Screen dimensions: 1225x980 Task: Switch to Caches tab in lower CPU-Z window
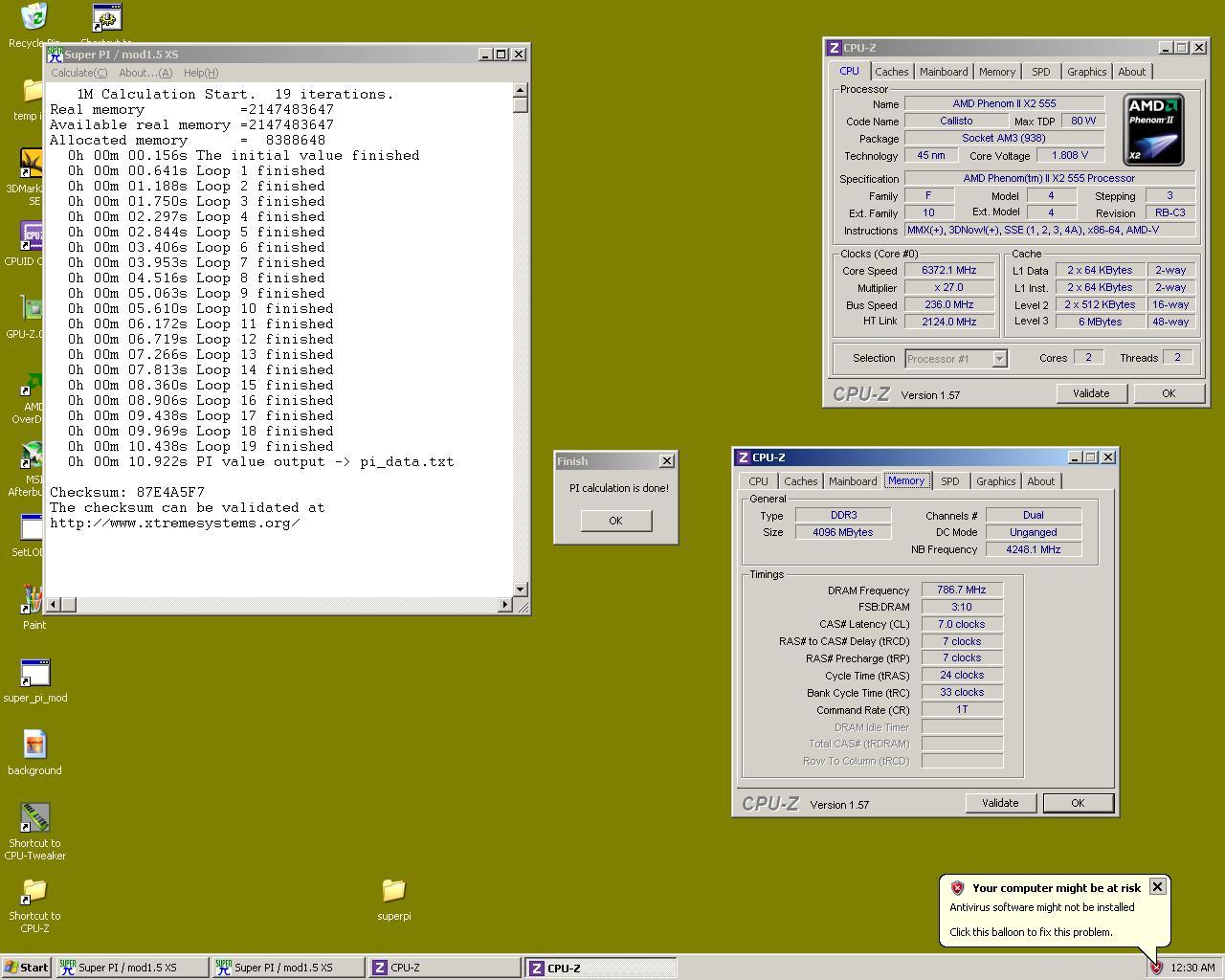coord(800,481)
